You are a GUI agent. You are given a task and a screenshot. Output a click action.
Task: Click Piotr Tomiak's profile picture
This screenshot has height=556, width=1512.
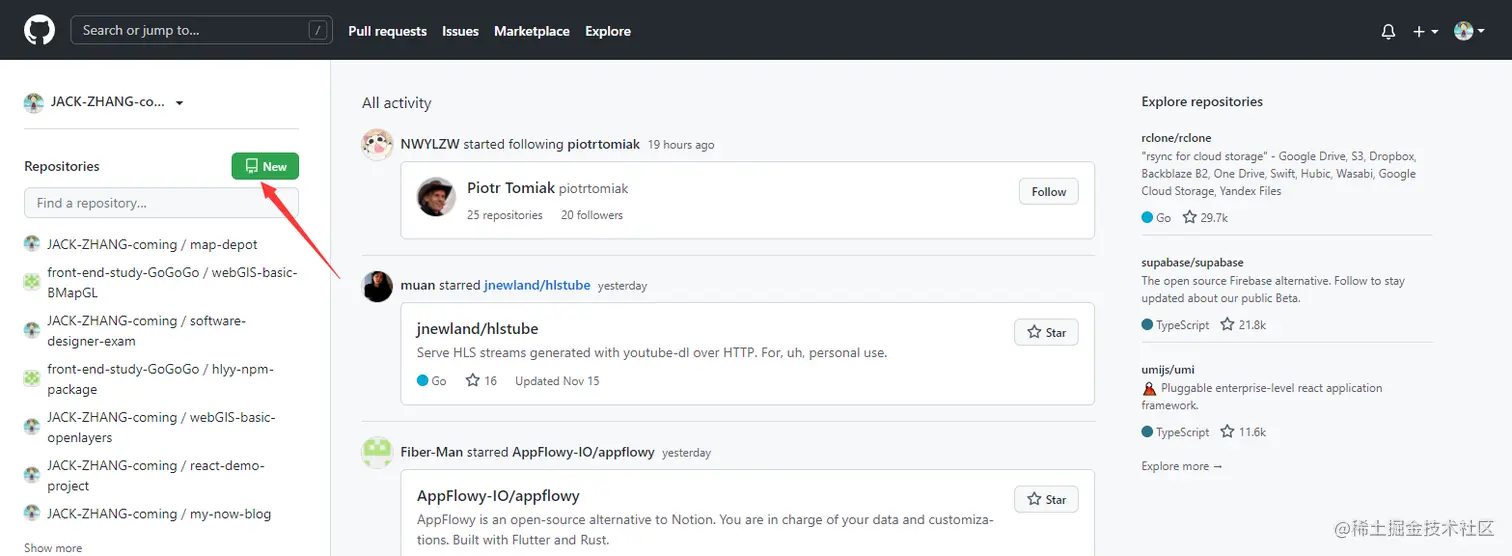point(437,198)
